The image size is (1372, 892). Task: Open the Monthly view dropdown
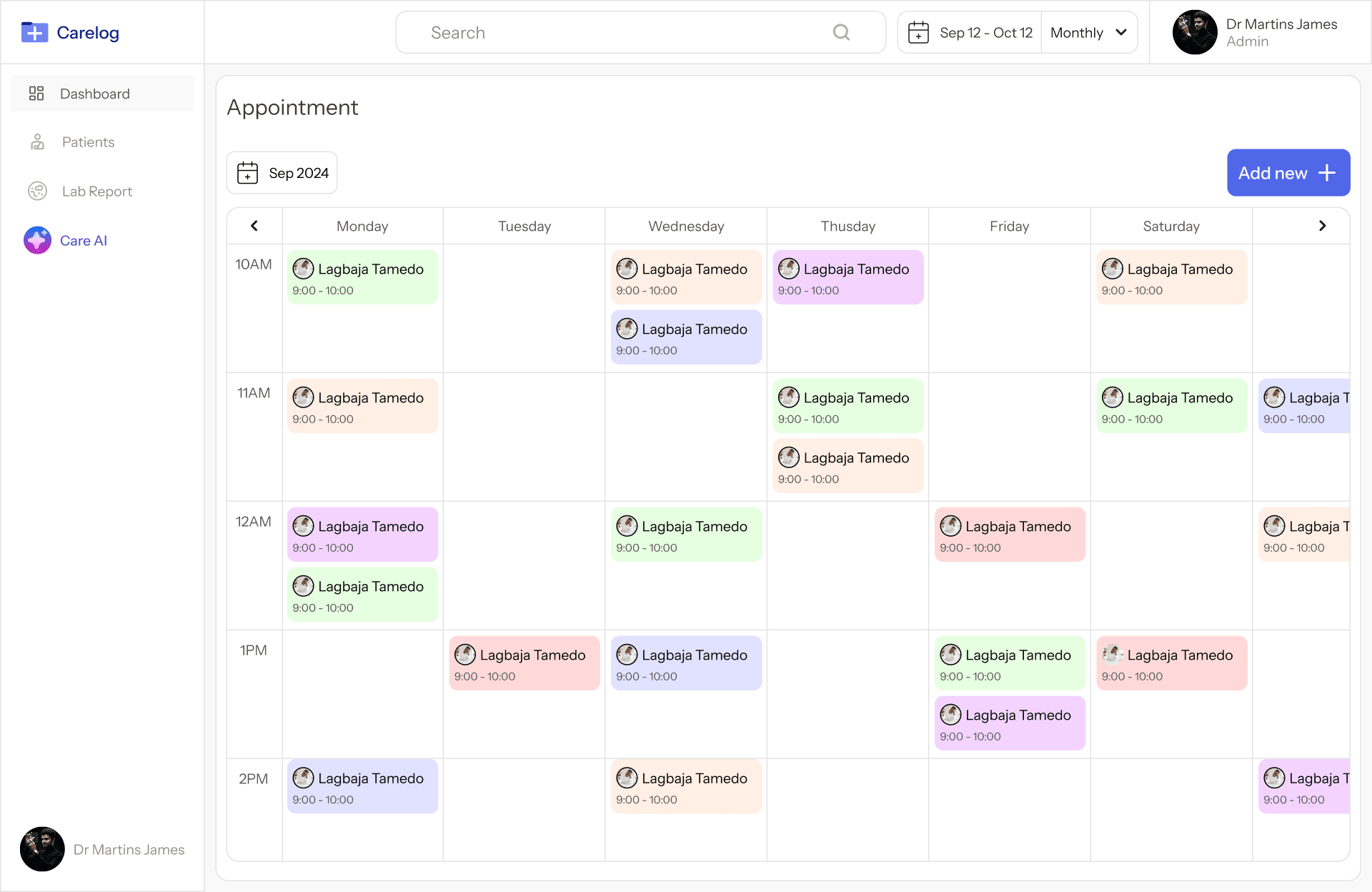coord(1088,33)
